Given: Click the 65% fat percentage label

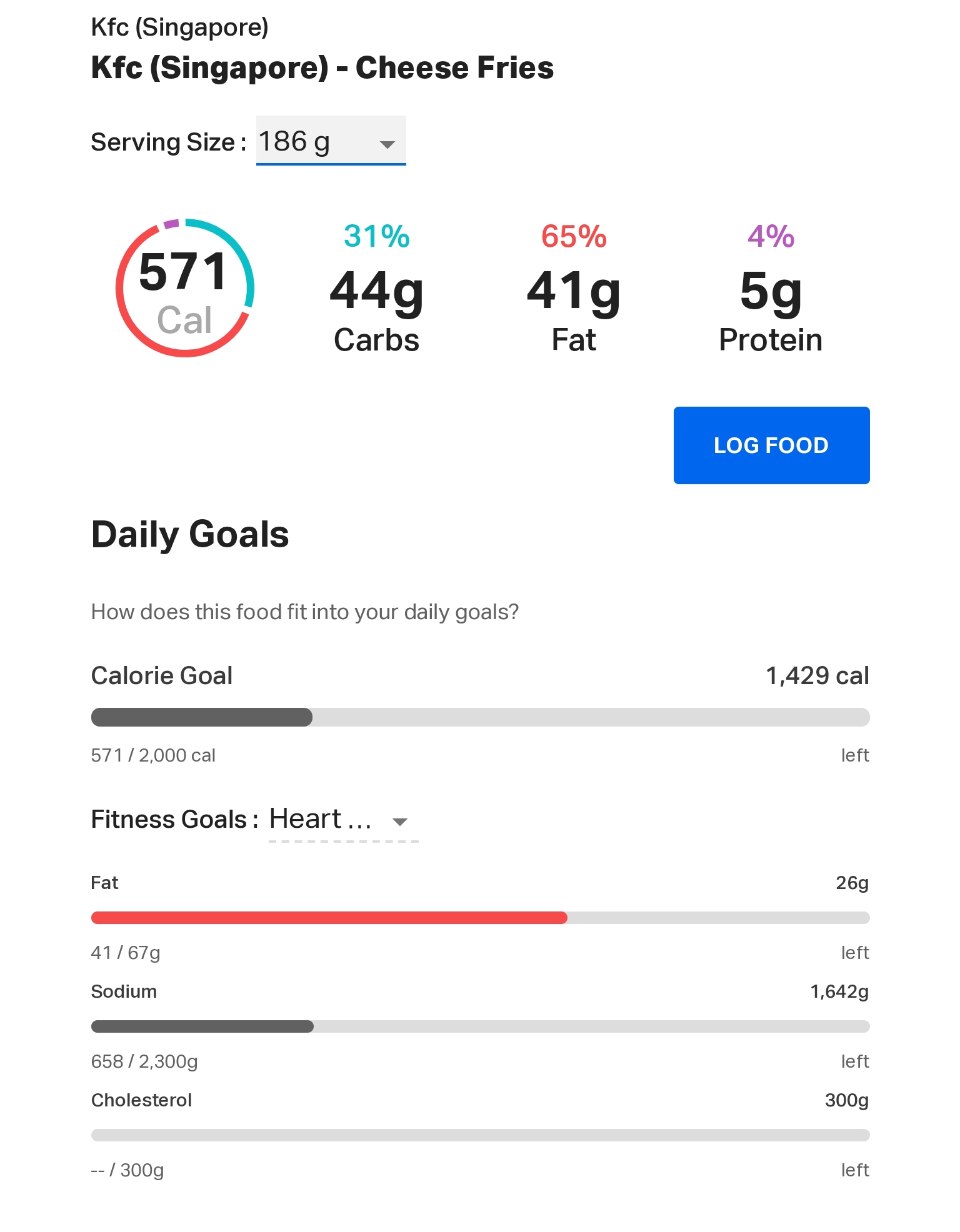Looking at the screenshot, I should [x=574, y=236].
